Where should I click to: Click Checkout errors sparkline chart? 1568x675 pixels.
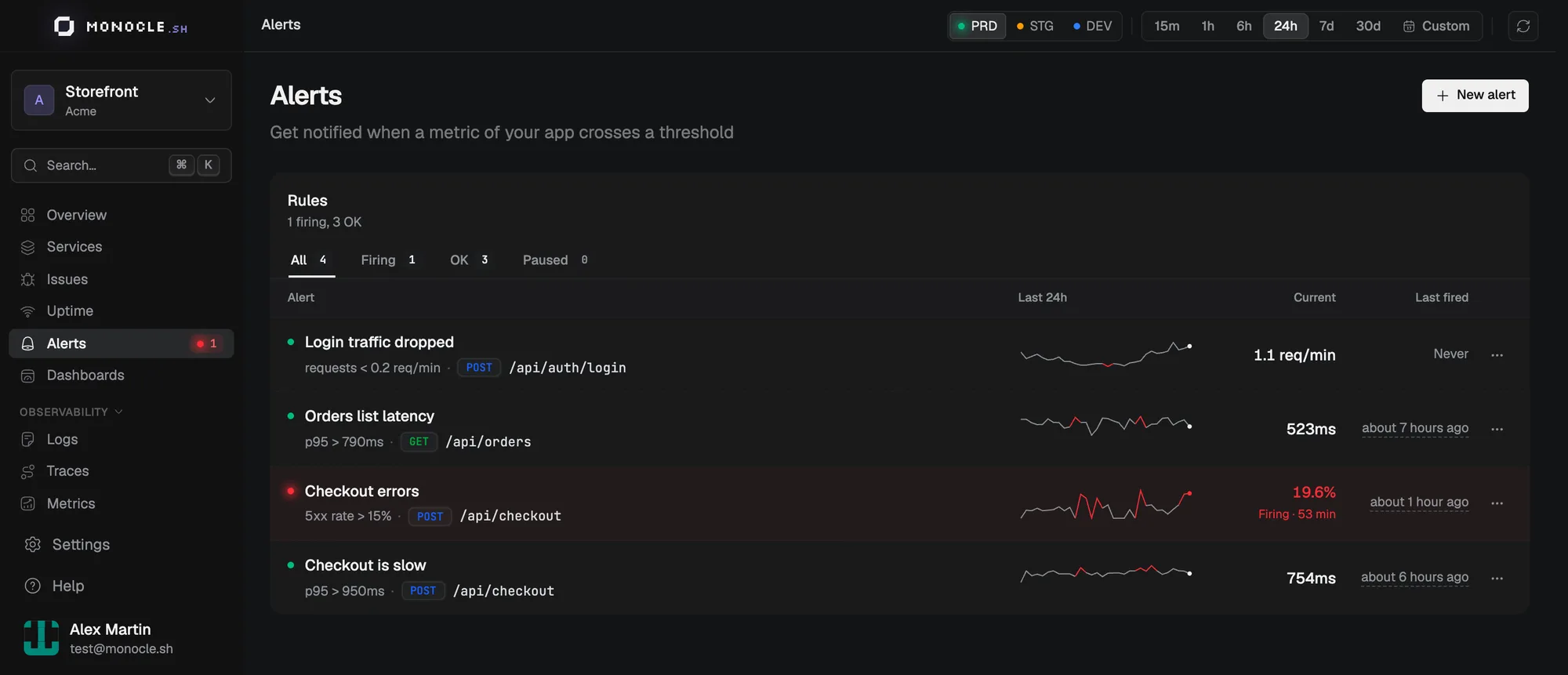click(x=1105, y=504)
